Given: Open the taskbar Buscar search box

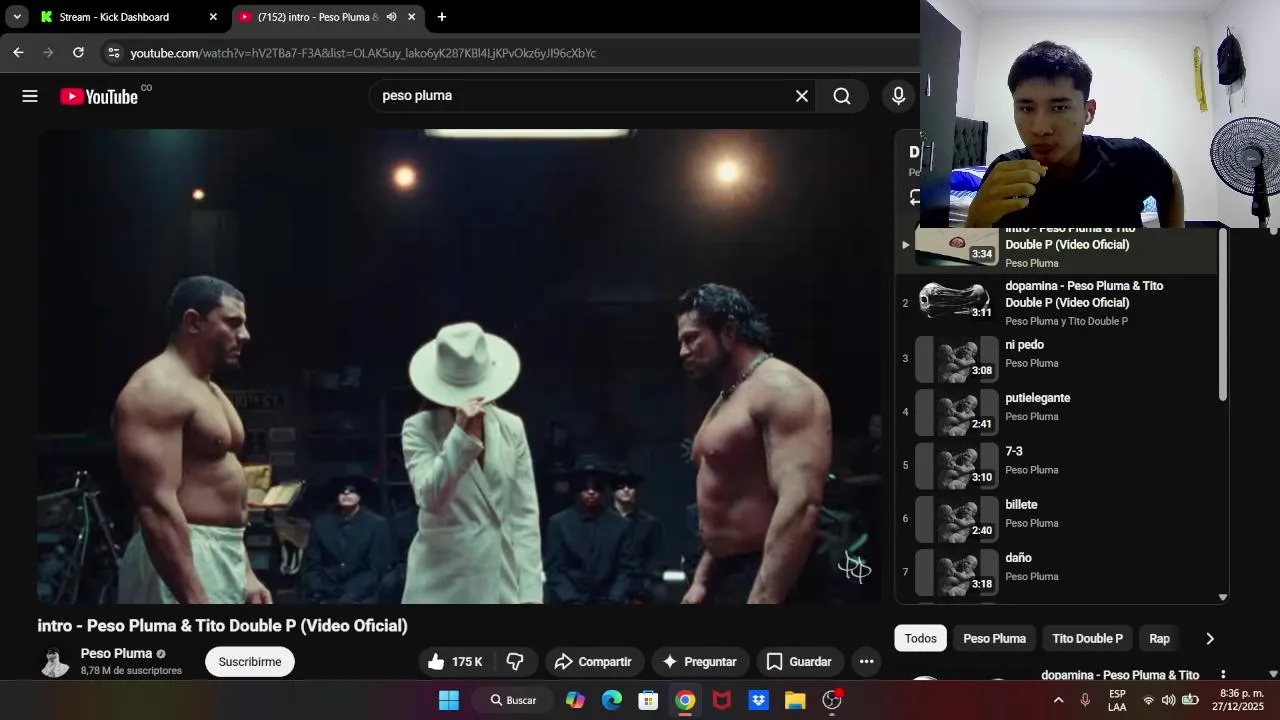Looking at the screenshot, I should tap(513, 700).
